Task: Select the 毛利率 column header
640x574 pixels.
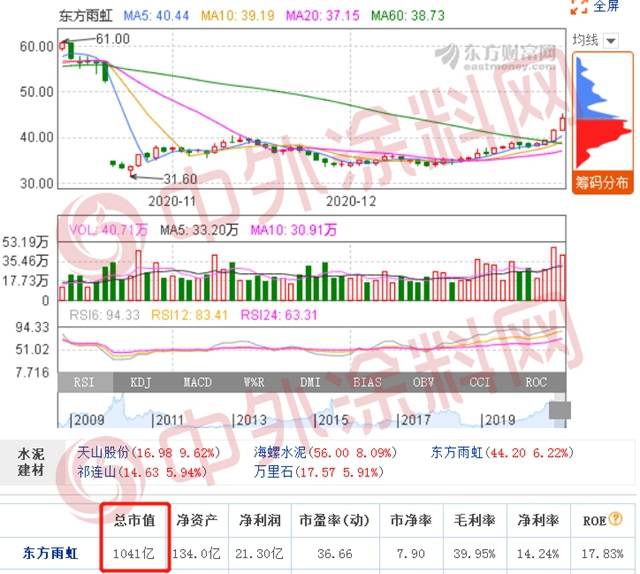Action: click(474, 521)
